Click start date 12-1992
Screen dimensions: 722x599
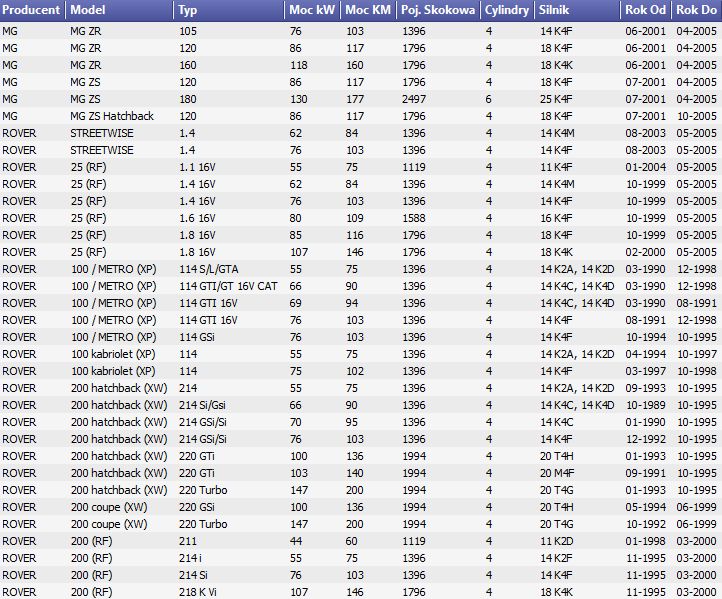pos(646,440)
